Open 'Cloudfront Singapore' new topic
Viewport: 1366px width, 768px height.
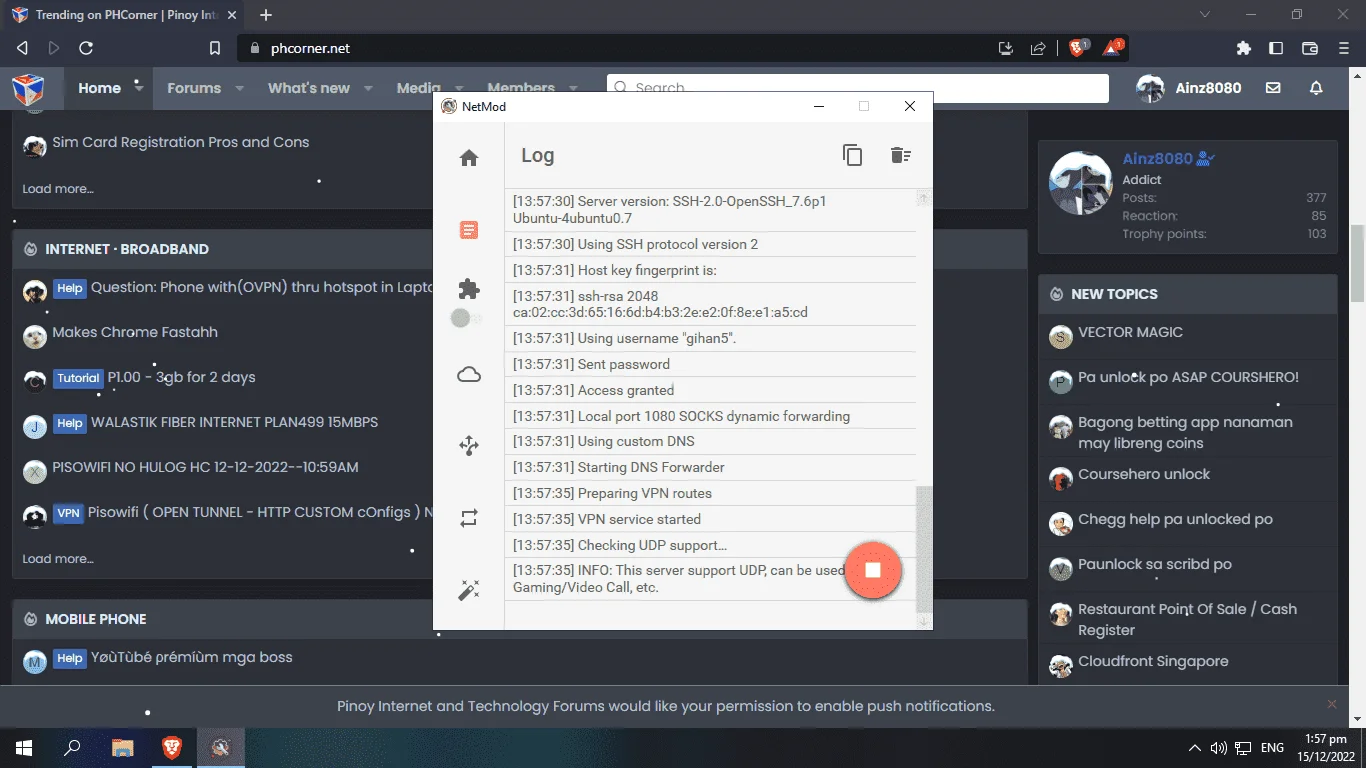tap(1153, 661)
